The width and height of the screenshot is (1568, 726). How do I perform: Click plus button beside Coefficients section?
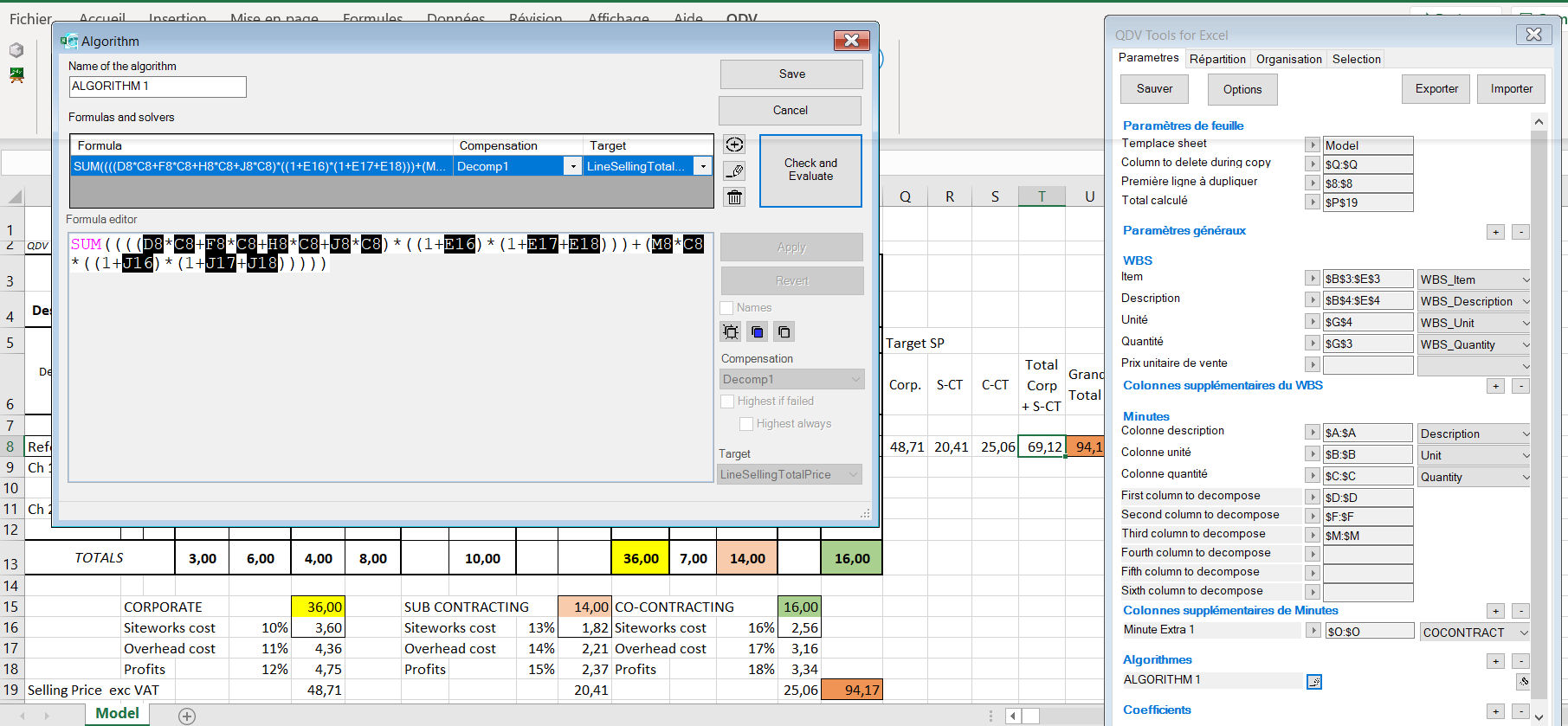[x=1495, y=711]
